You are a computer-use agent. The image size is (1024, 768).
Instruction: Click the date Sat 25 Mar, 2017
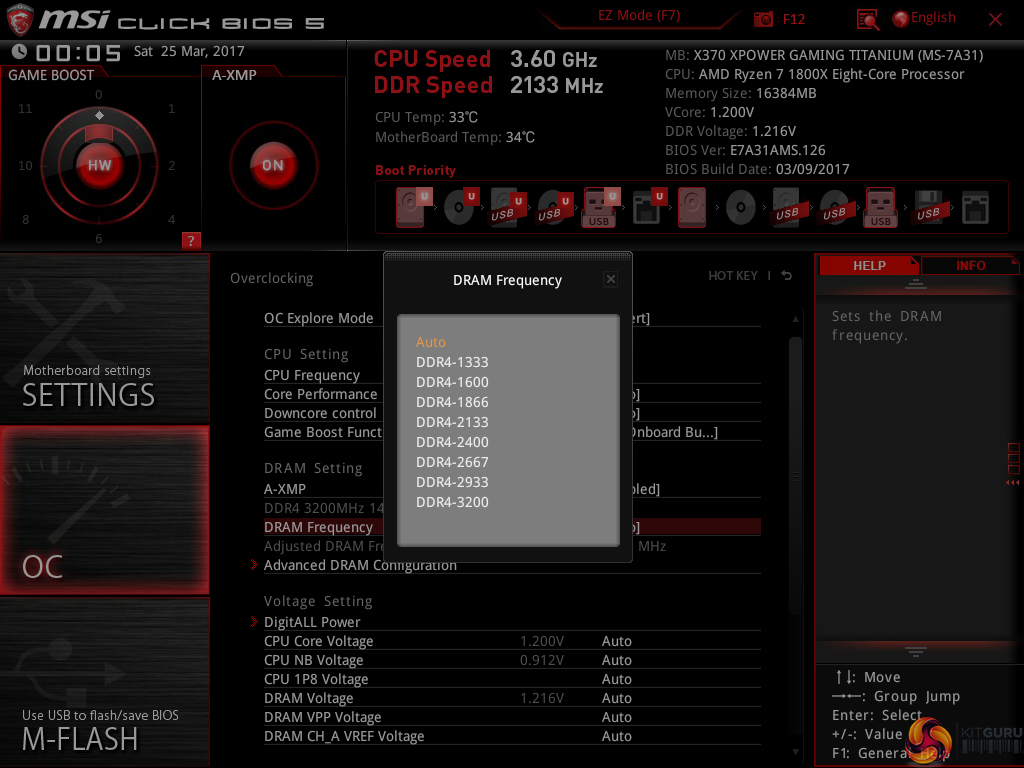[x=189, y=51]
